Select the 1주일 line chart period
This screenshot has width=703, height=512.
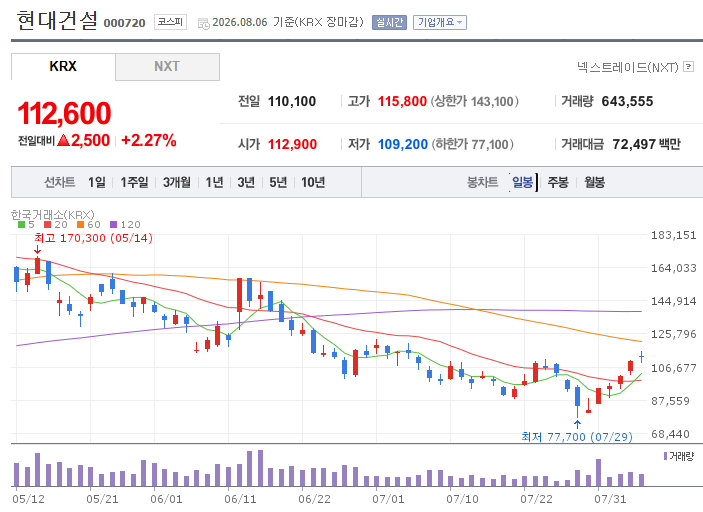[x=134, y=182]
